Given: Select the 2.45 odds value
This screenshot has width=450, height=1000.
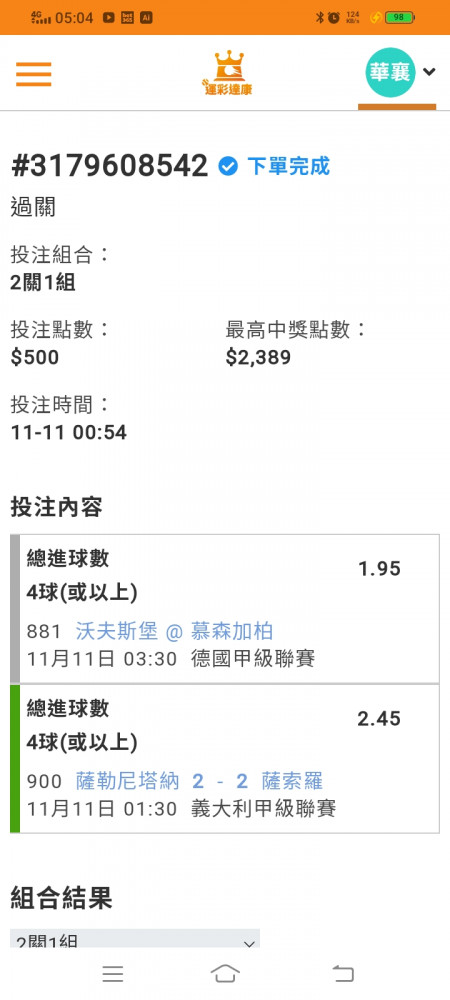Looking at the screenshot, I should tap(379, 719).
